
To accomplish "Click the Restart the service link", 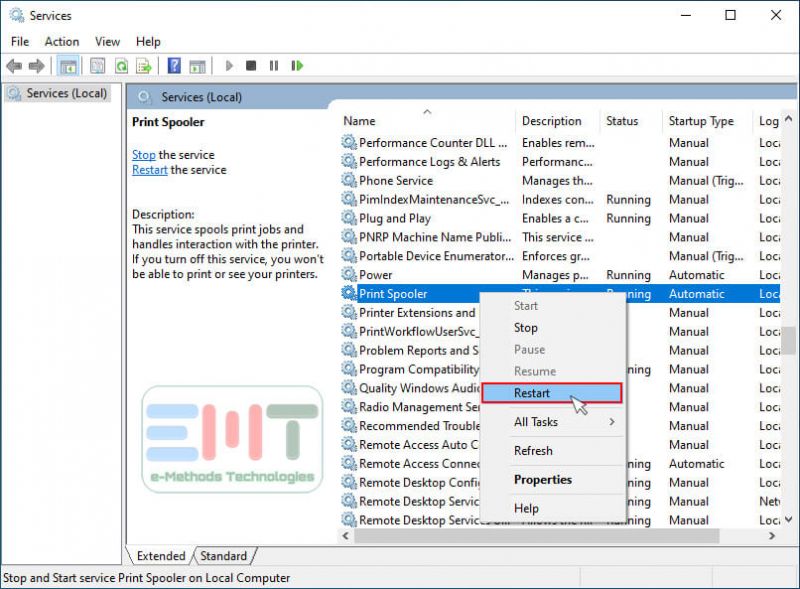I will 150,170.
